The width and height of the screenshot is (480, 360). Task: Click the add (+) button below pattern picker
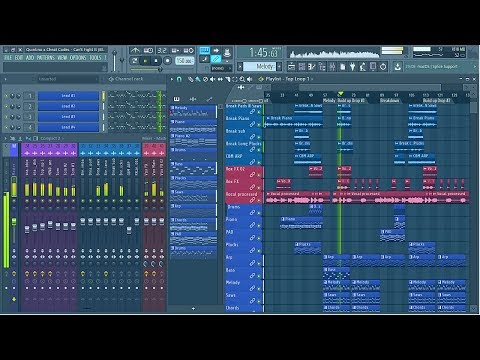coord(193,309)
